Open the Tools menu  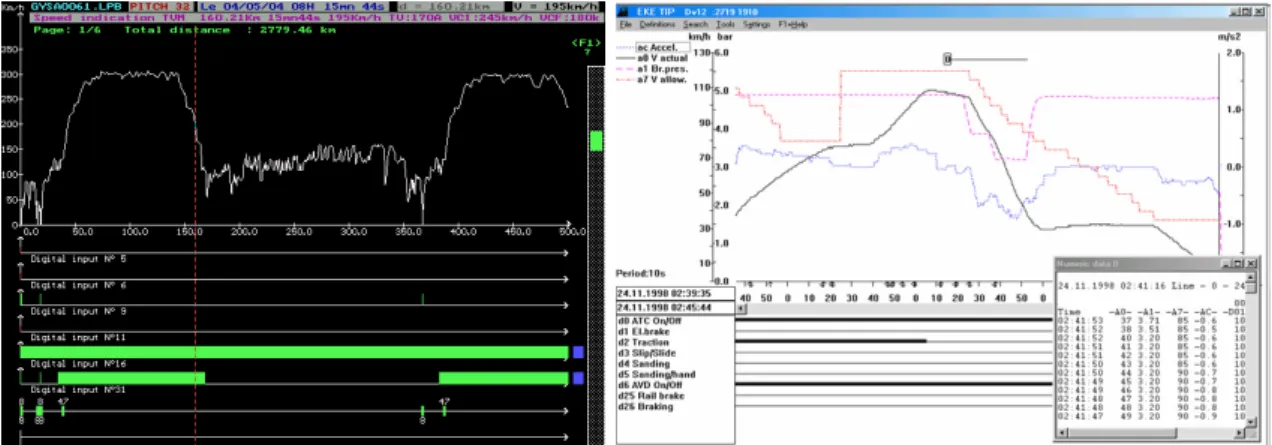tap(725, 24)
